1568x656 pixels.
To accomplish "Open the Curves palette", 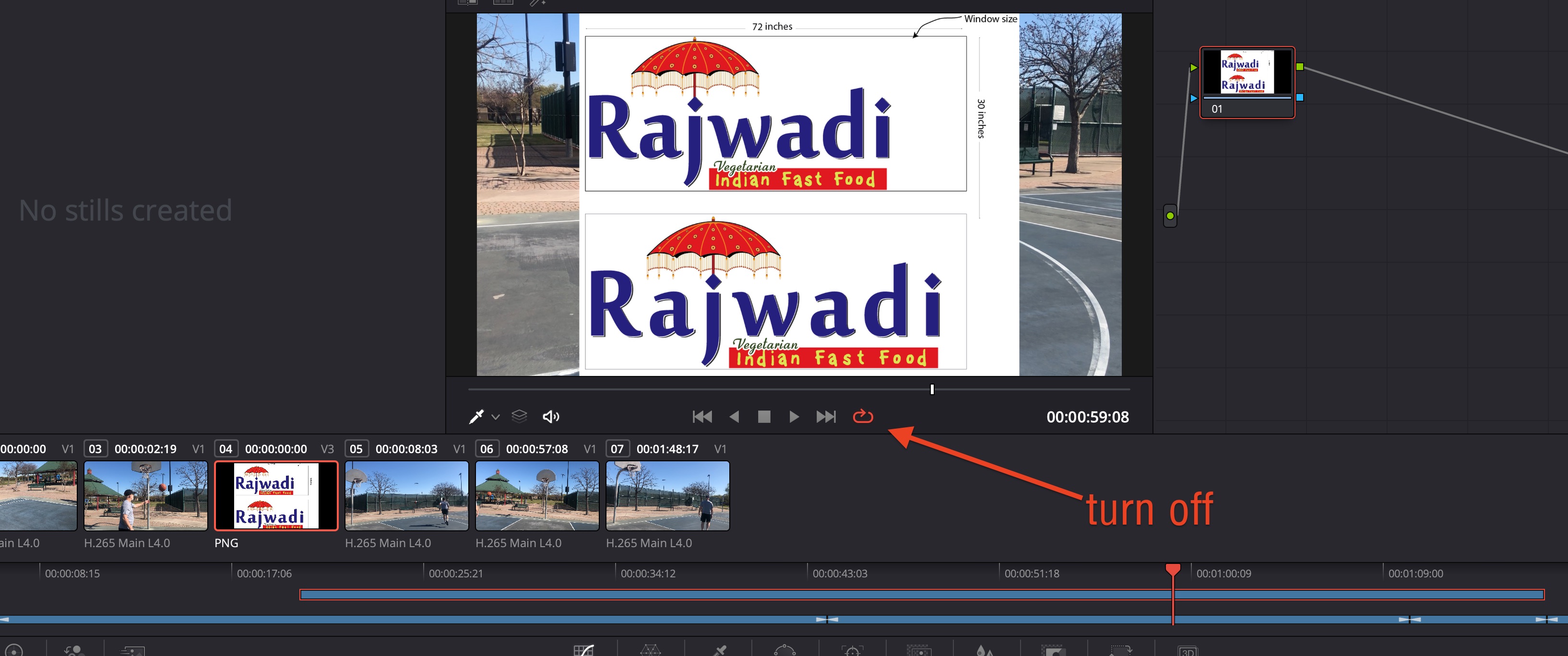I will (x=583, y=651).
